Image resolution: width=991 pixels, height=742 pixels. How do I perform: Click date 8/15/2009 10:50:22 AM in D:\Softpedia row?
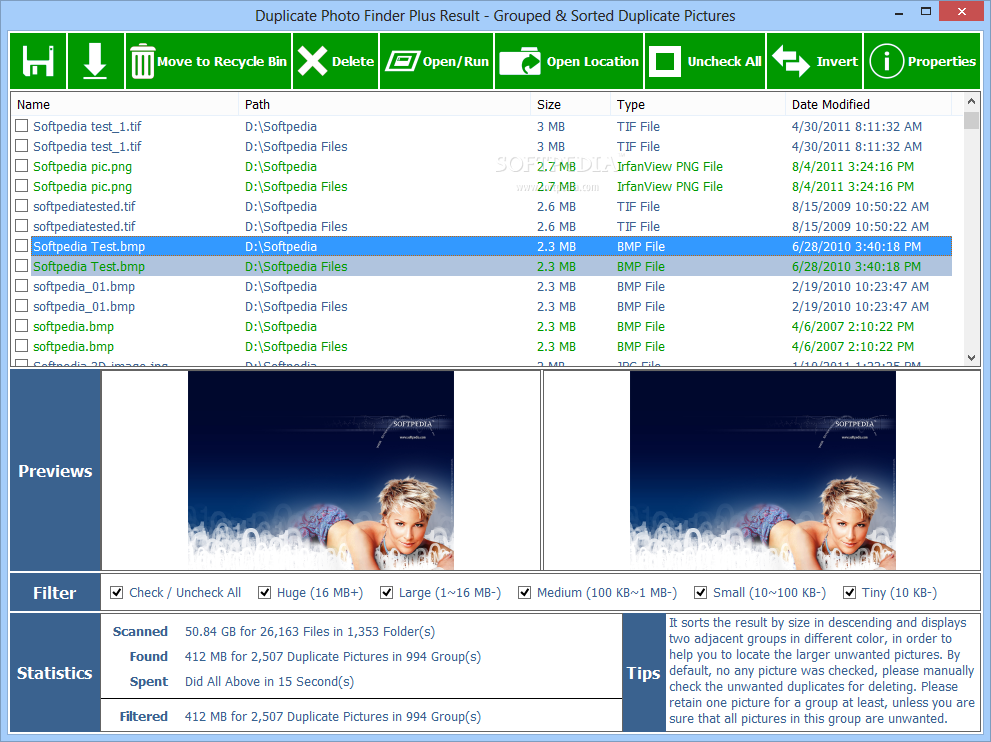pos(860,206)
